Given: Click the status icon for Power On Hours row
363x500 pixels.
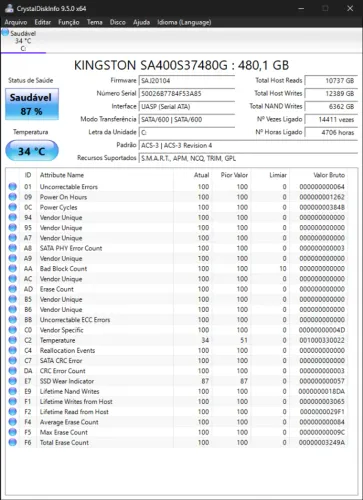Looking at the screenshot, I should click(x=13, y=197).
